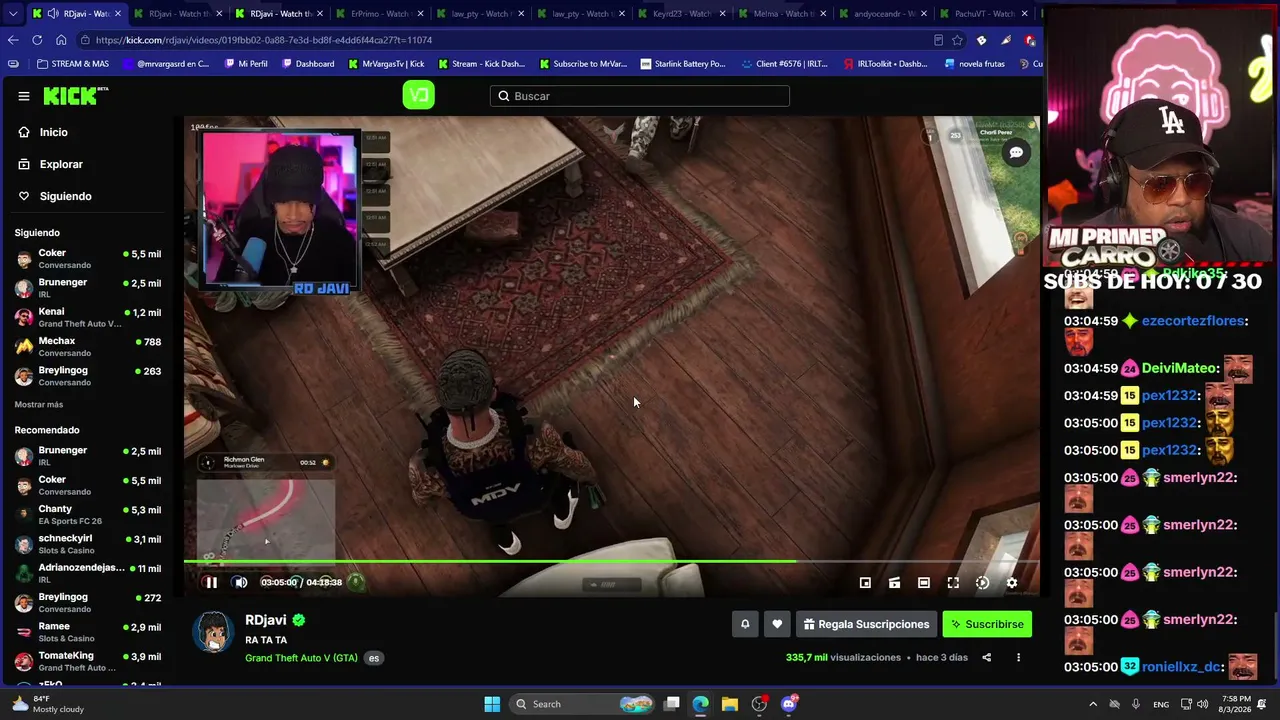This screenshot has width=1280, height=720.
Task: Open taskbar clock showing 7:58 PM
Action: (x=1236, y=704)
